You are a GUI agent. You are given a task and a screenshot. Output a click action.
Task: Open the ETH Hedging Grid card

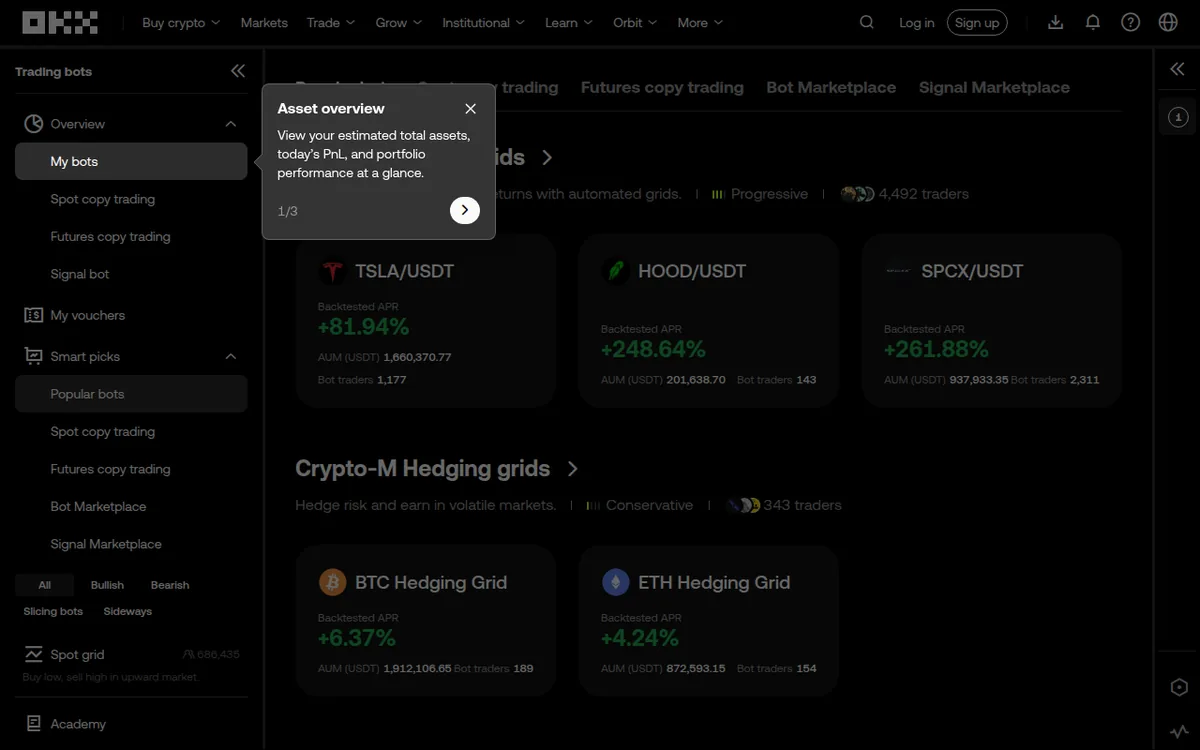point(709,620)
